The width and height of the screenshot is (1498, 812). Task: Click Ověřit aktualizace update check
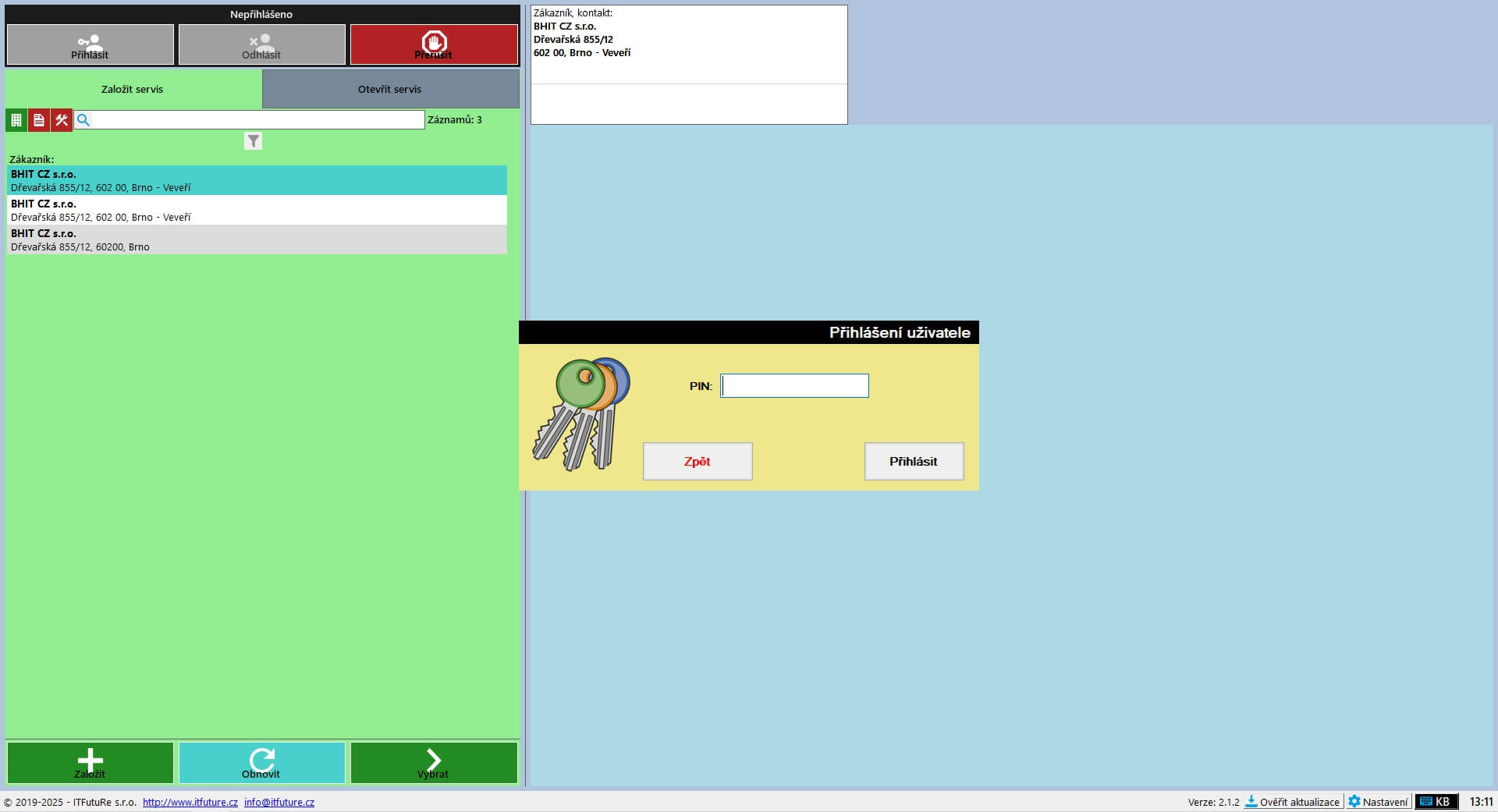(1292, 802)
